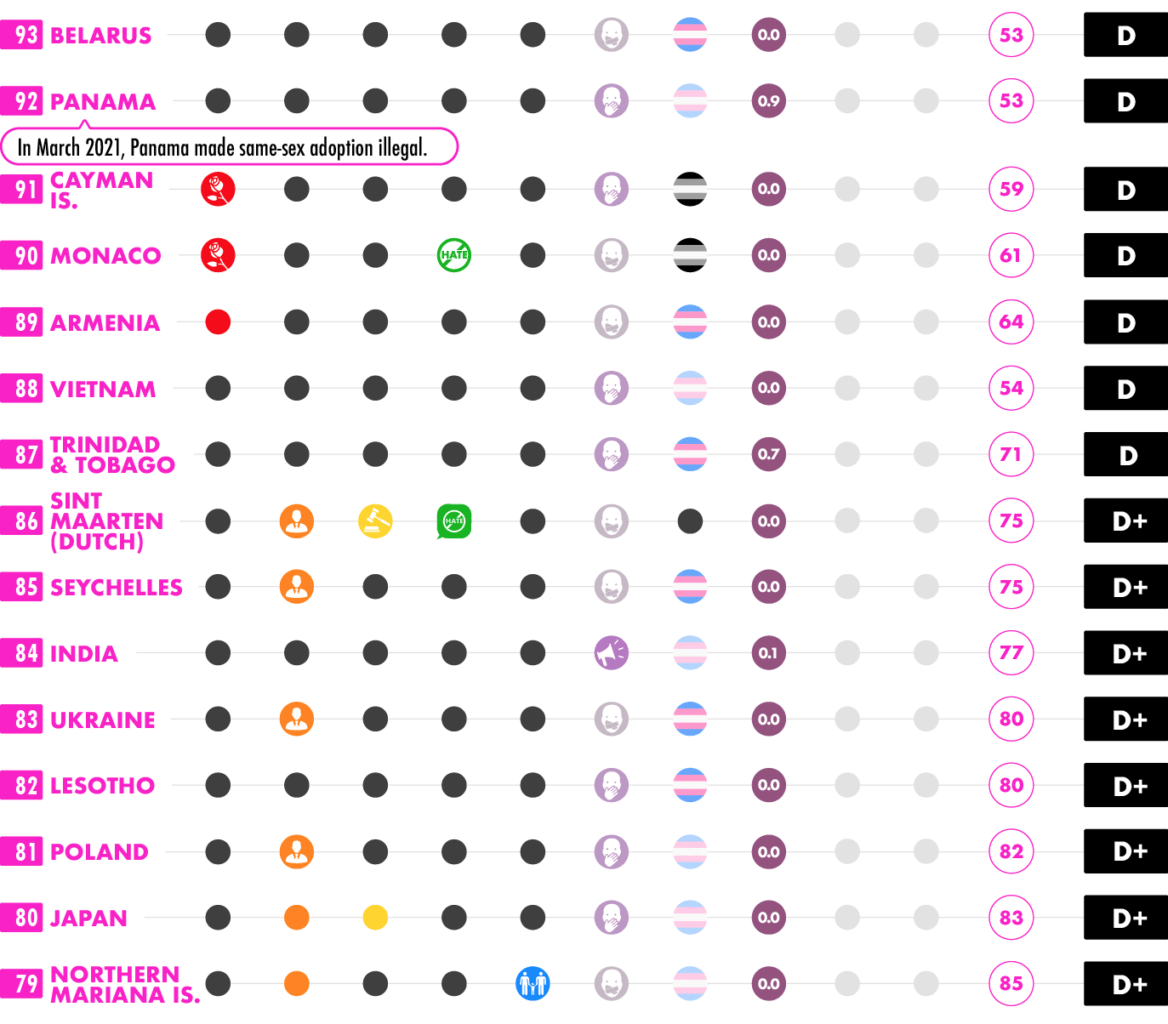Click the orange person icon in Poland row
The image size is (1168, 1024).
coord(296,852)
